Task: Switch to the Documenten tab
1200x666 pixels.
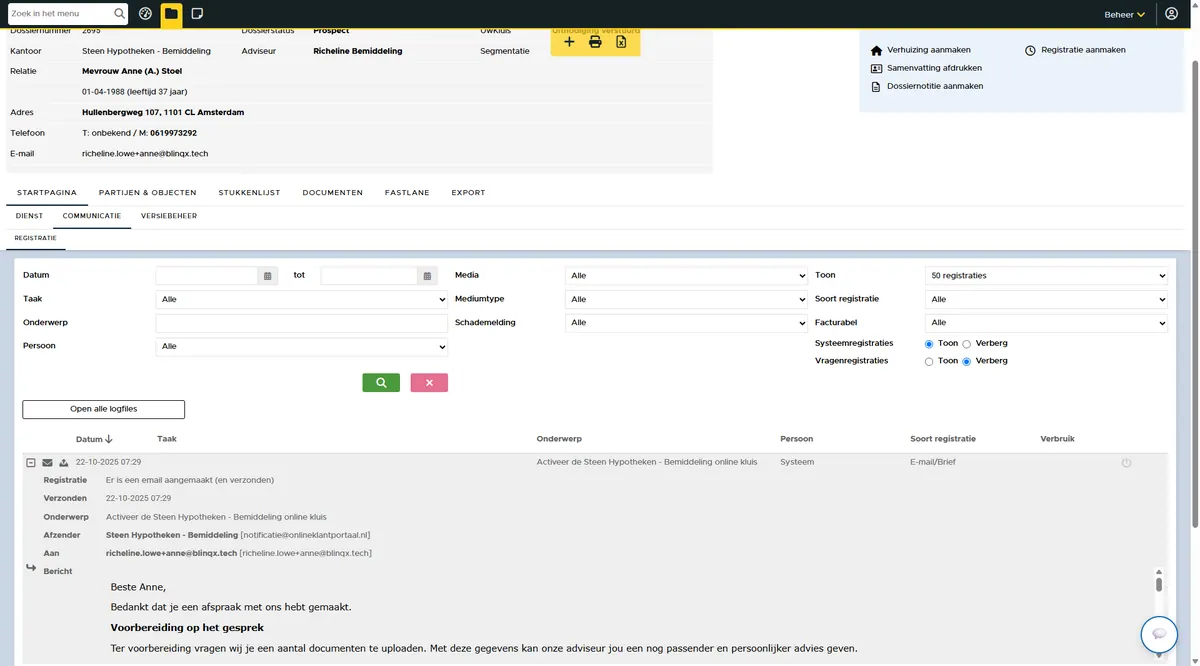Action: (x=333, y=192)
